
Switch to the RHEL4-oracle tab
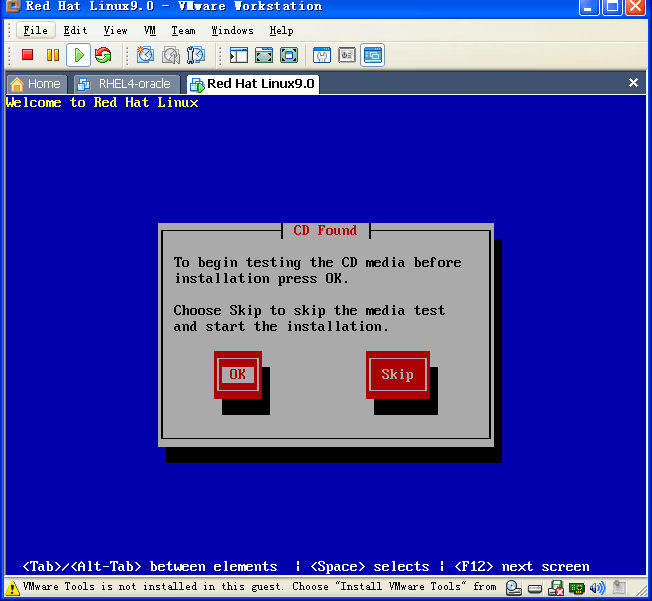point(127,84)
